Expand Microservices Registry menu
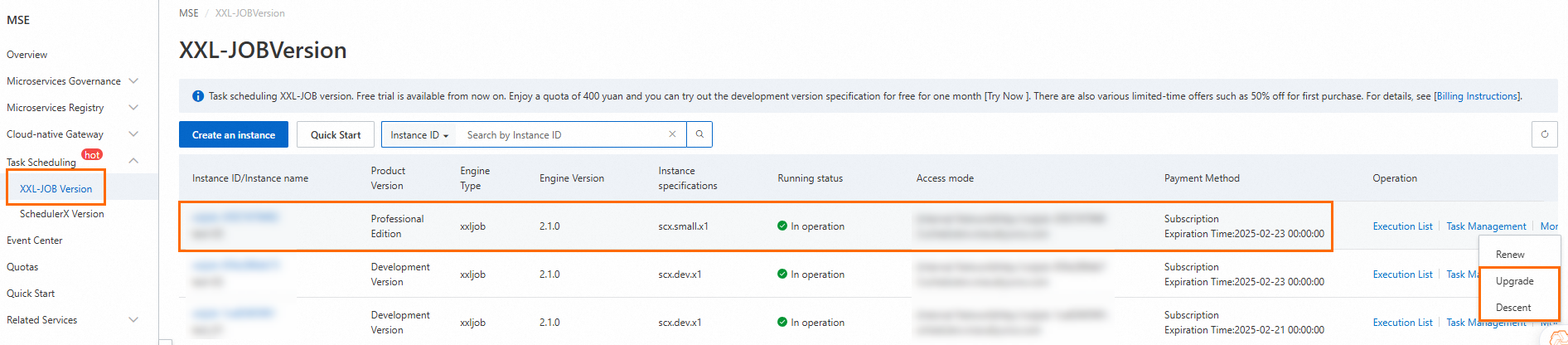This screenshot has height=345, width=1568. (x=133, y=108)
